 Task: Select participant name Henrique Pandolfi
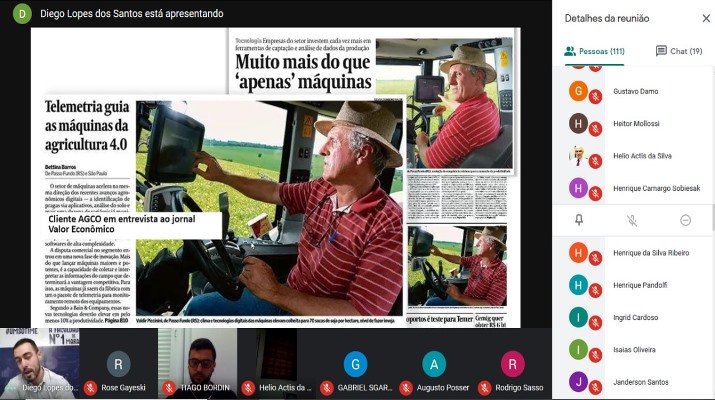coord(640,285)
